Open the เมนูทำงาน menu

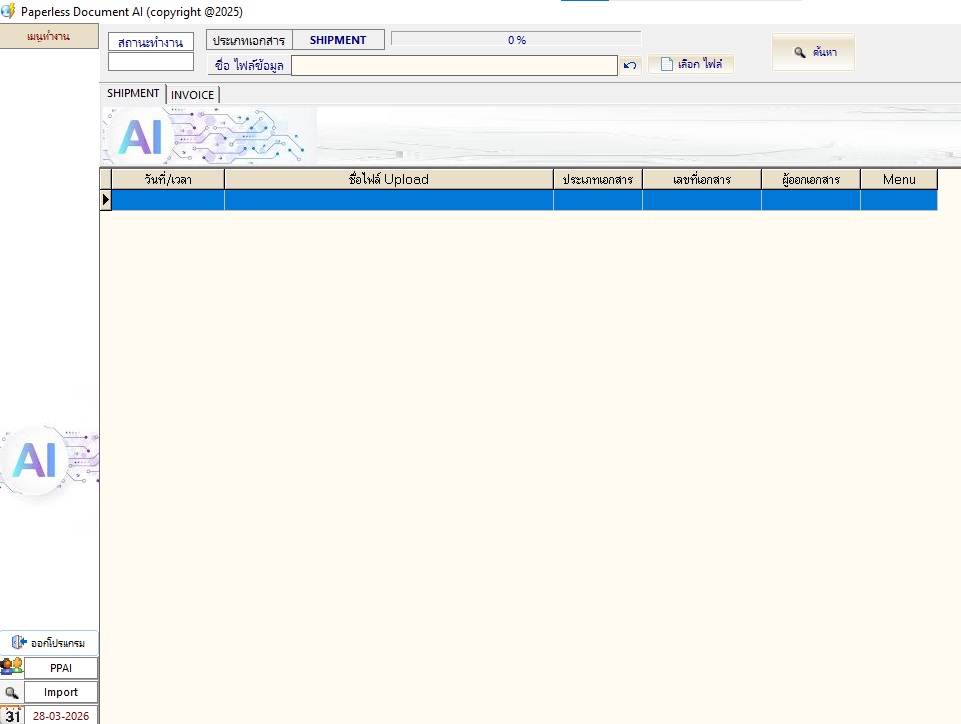[48, 37]
